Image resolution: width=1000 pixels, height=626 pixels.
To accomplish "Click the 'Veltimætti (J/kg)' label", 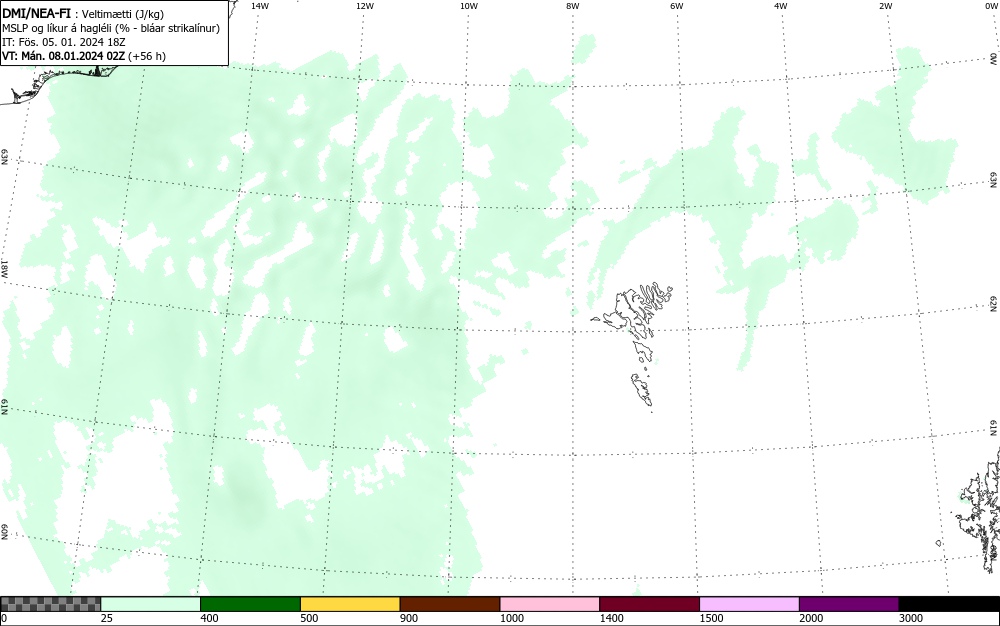I will click(x=124, y=14).
